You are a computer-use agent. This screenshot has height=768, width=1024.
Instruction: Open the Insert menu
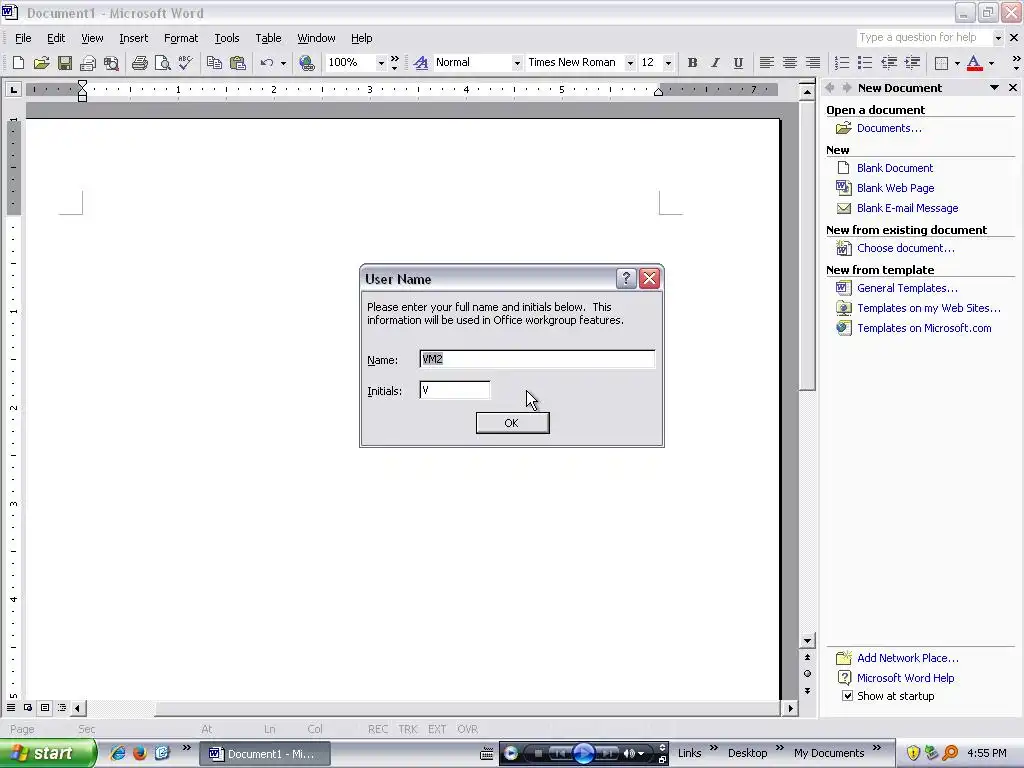[133, 38]
